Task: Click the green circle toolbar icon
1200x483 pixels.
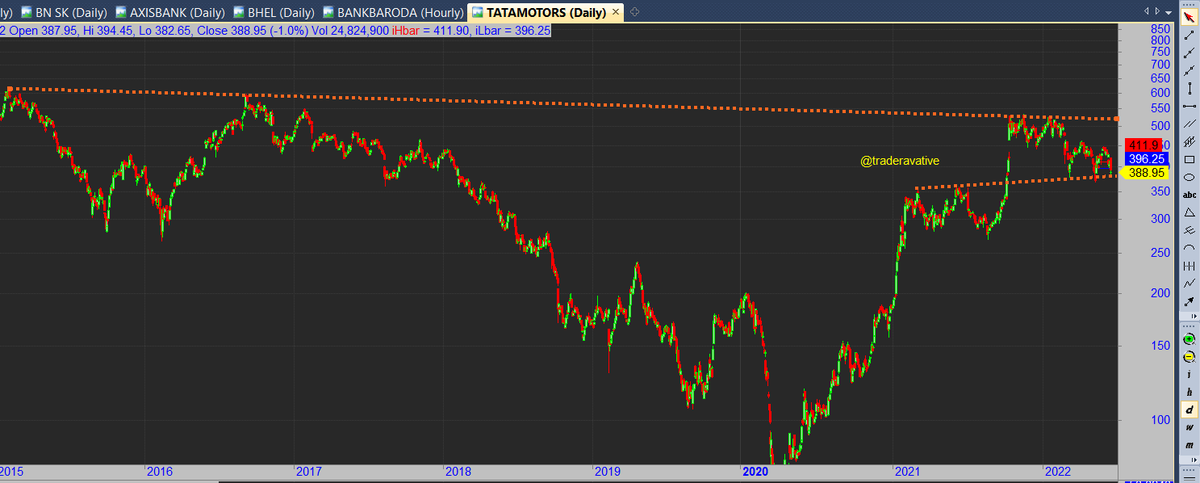Action: 1189,339
